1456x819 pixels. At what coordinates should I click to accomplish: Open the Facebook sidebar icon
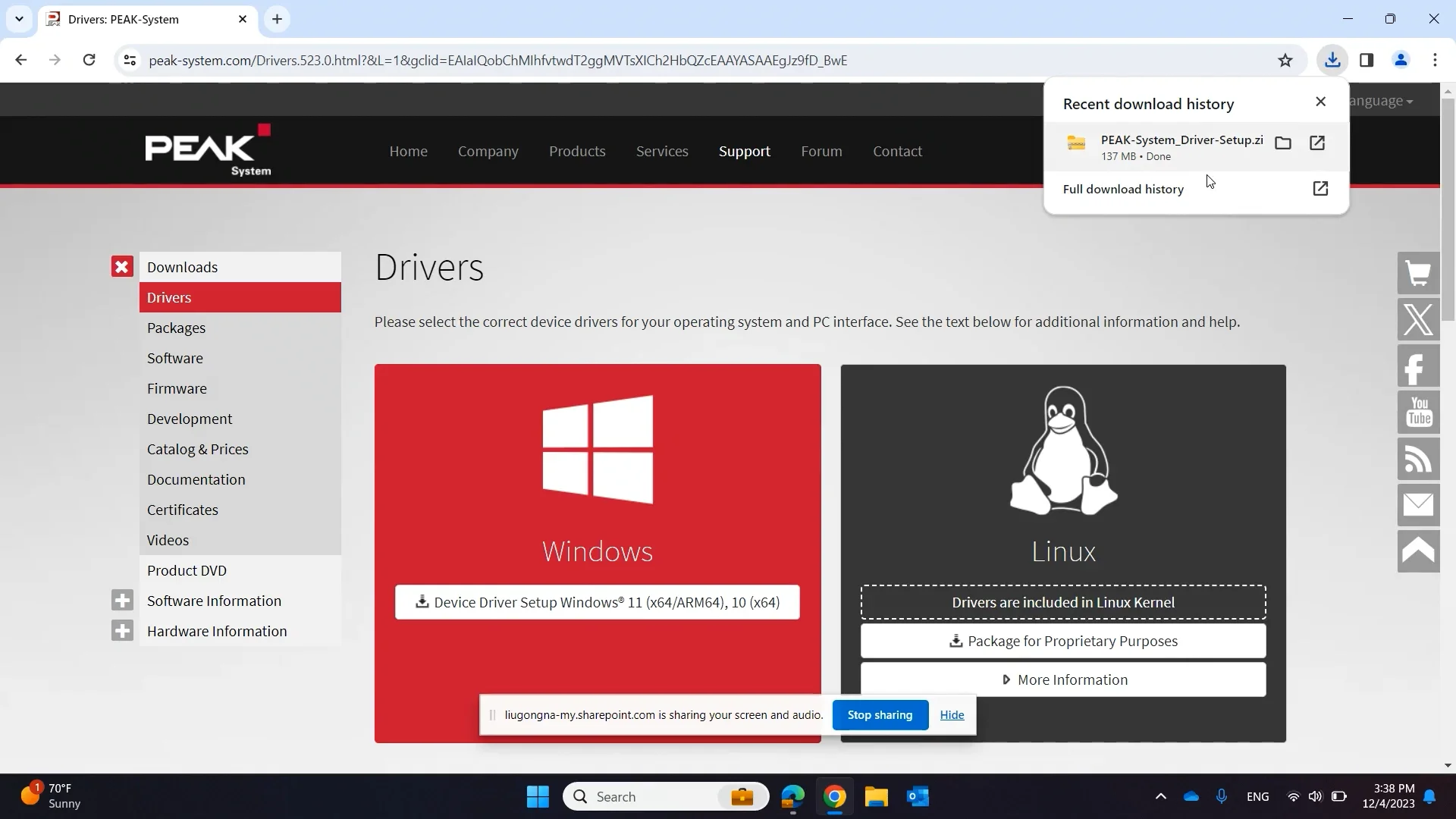[1418, 367]
